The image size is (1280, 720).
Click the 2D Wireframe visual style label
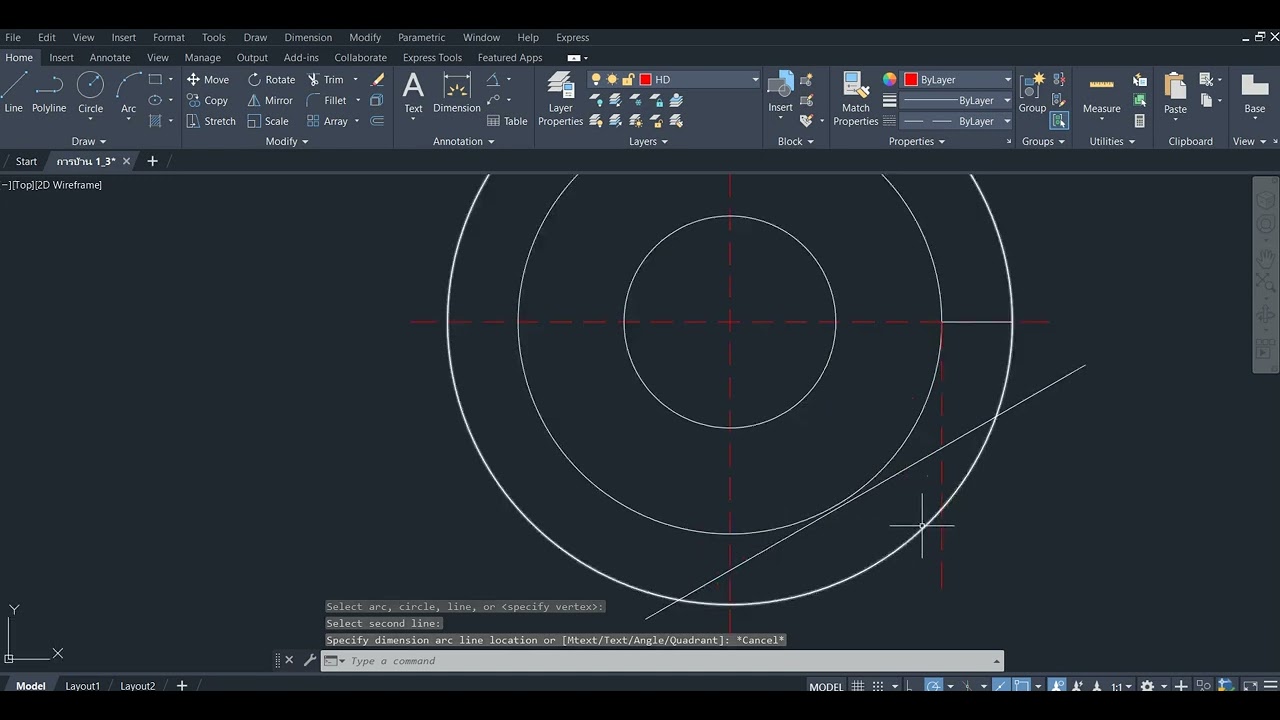69,185
